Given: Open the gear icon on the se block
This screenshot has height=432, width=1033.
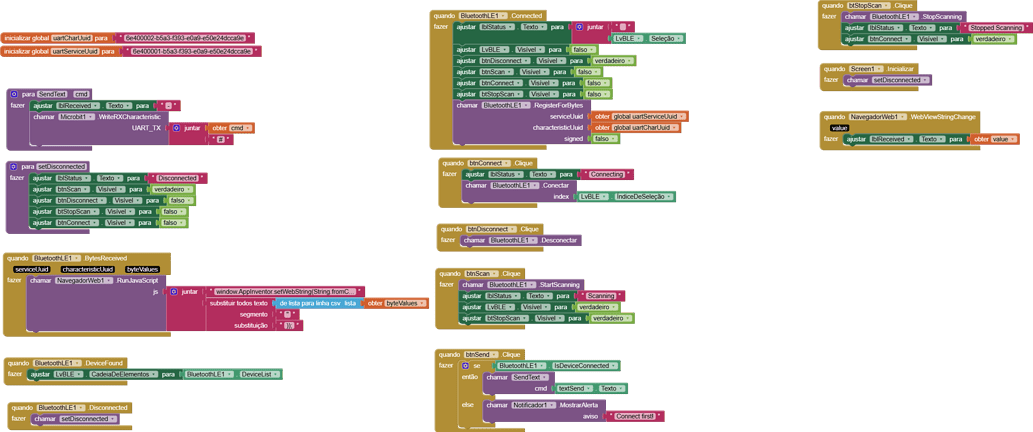Looking at the screenshot, I should (x=466, y=365).
